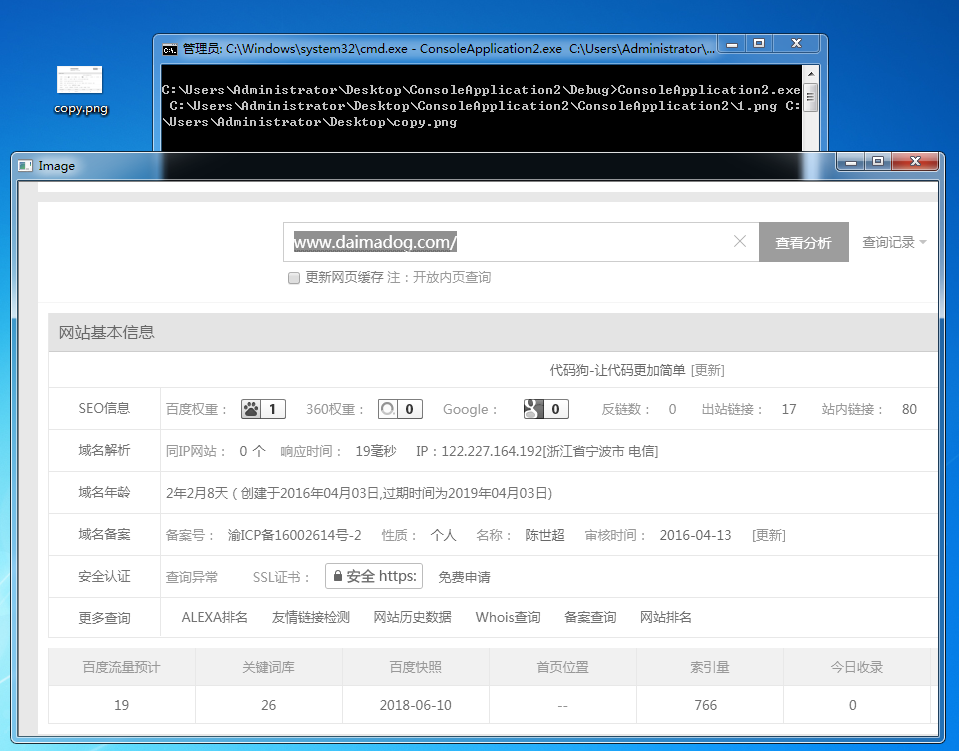Click the 域名年龄 row label
The width and height of the screenshot is (959, 751).
tap(104, 492)
